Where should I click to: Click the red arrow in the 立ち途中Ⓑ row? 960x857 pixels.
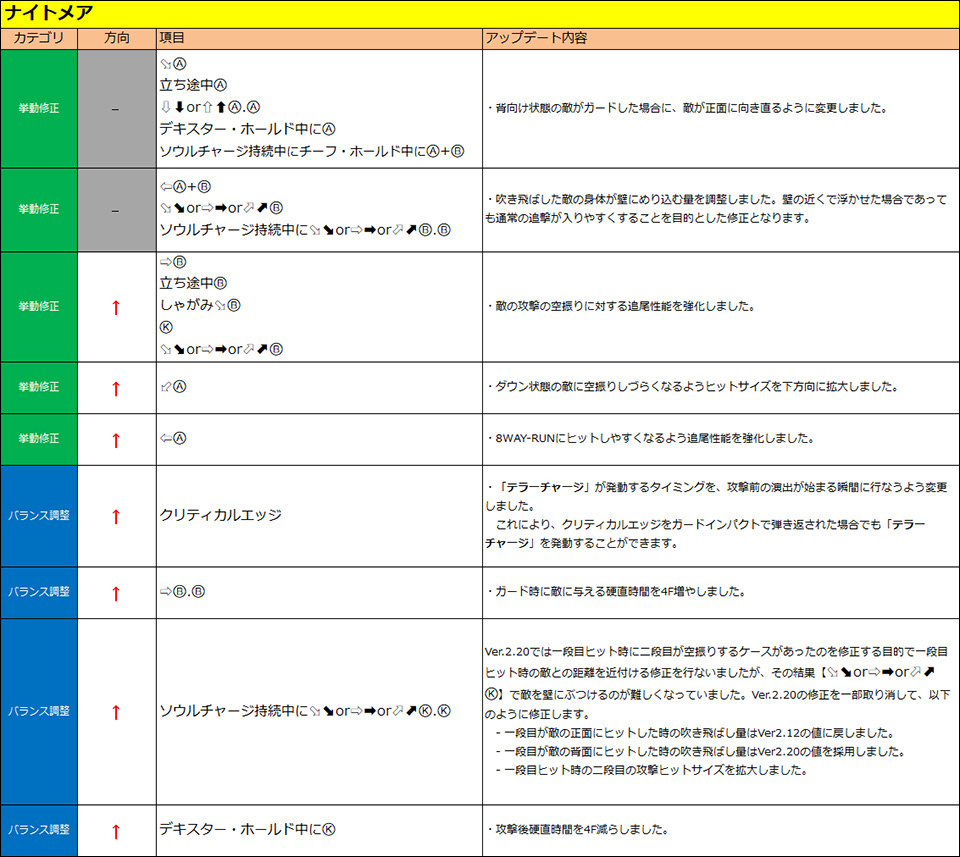point(116,307)
